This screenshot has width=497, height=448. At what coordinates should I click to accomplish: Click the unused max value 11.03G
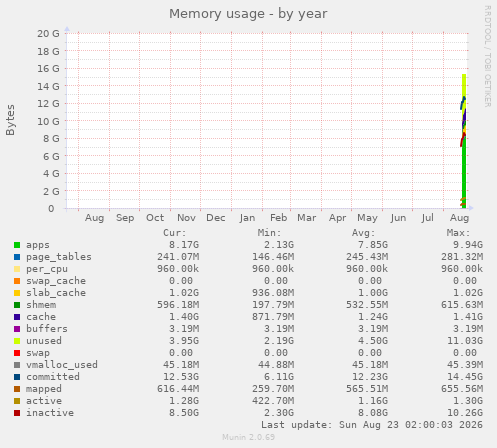click(465, 341)
